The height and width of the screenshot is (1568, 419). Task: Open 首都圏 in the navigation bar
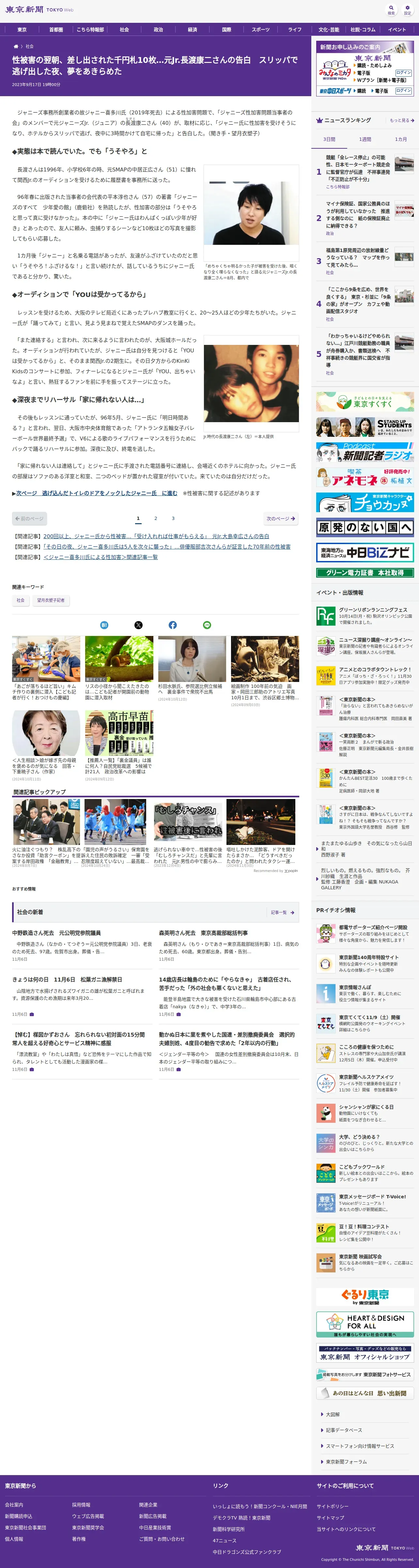click(x=56, y=30)
